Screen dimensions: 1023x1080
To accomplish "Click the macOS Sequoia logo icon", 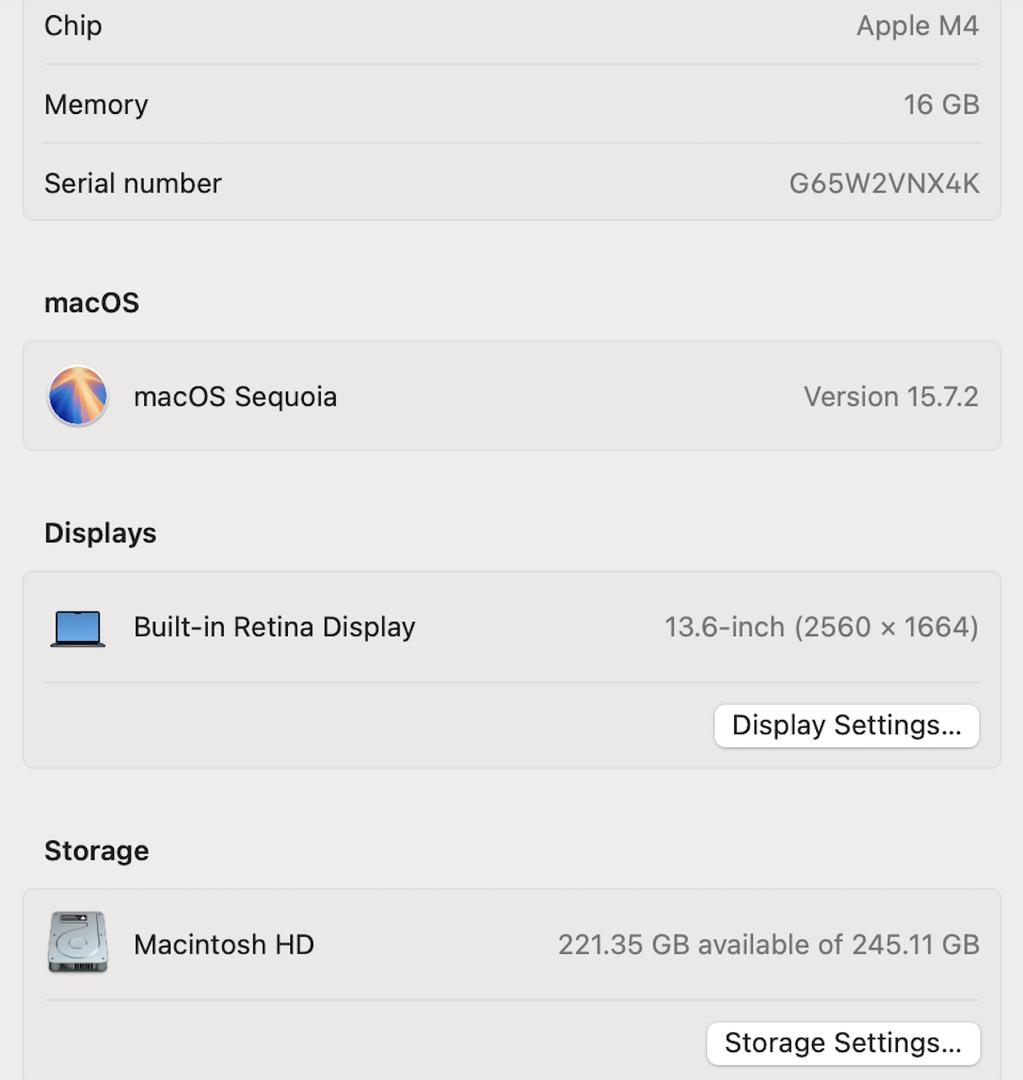I will click(x=78, y=396).
